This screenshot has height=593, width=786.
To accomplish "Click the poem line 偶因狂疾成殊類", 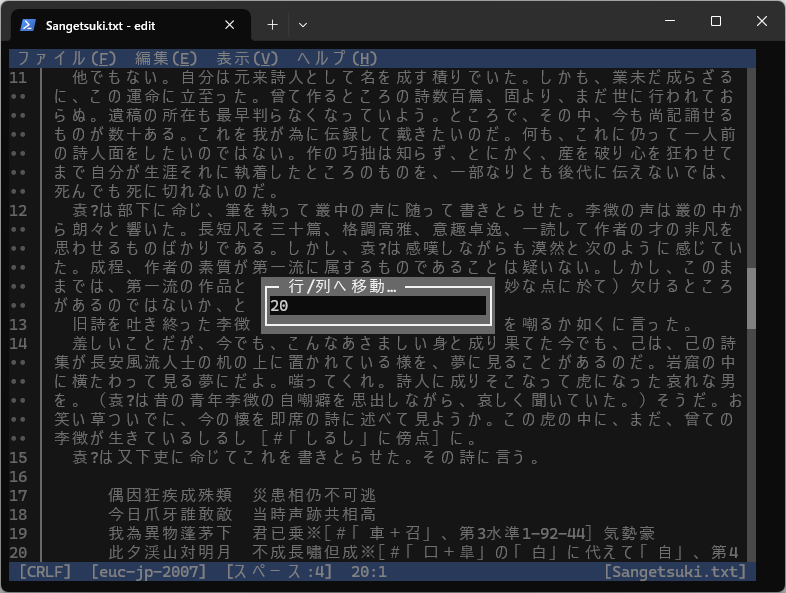I will tap(170, 496).
